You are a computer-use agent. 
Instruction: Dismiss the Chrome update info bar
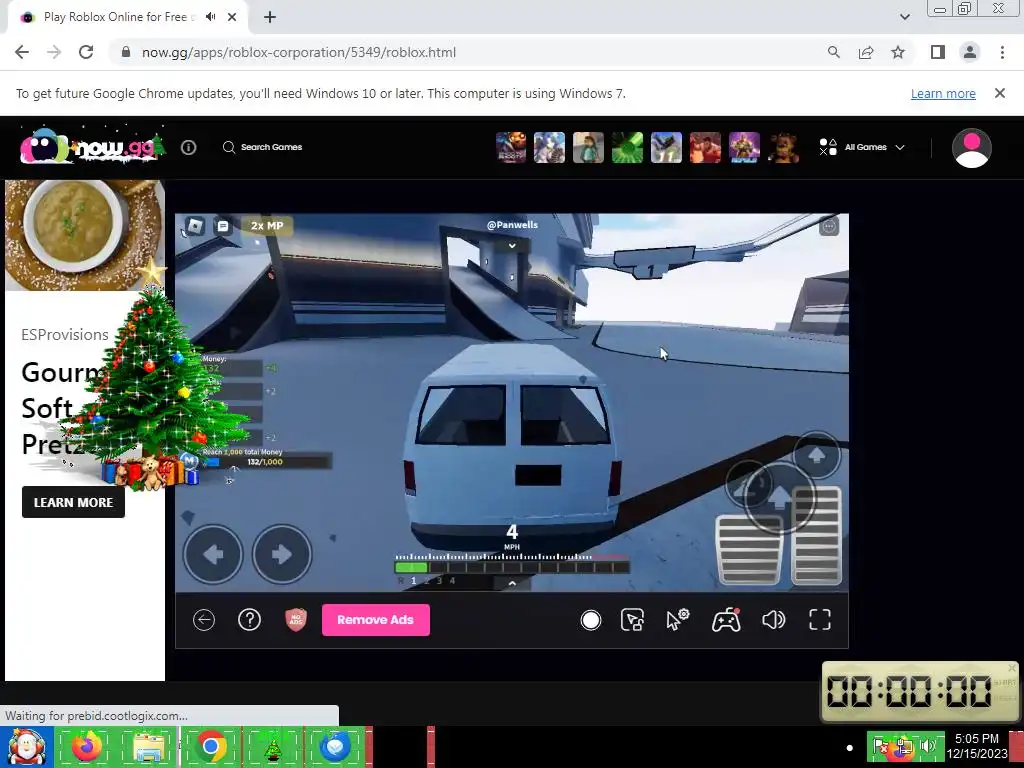1000,93
